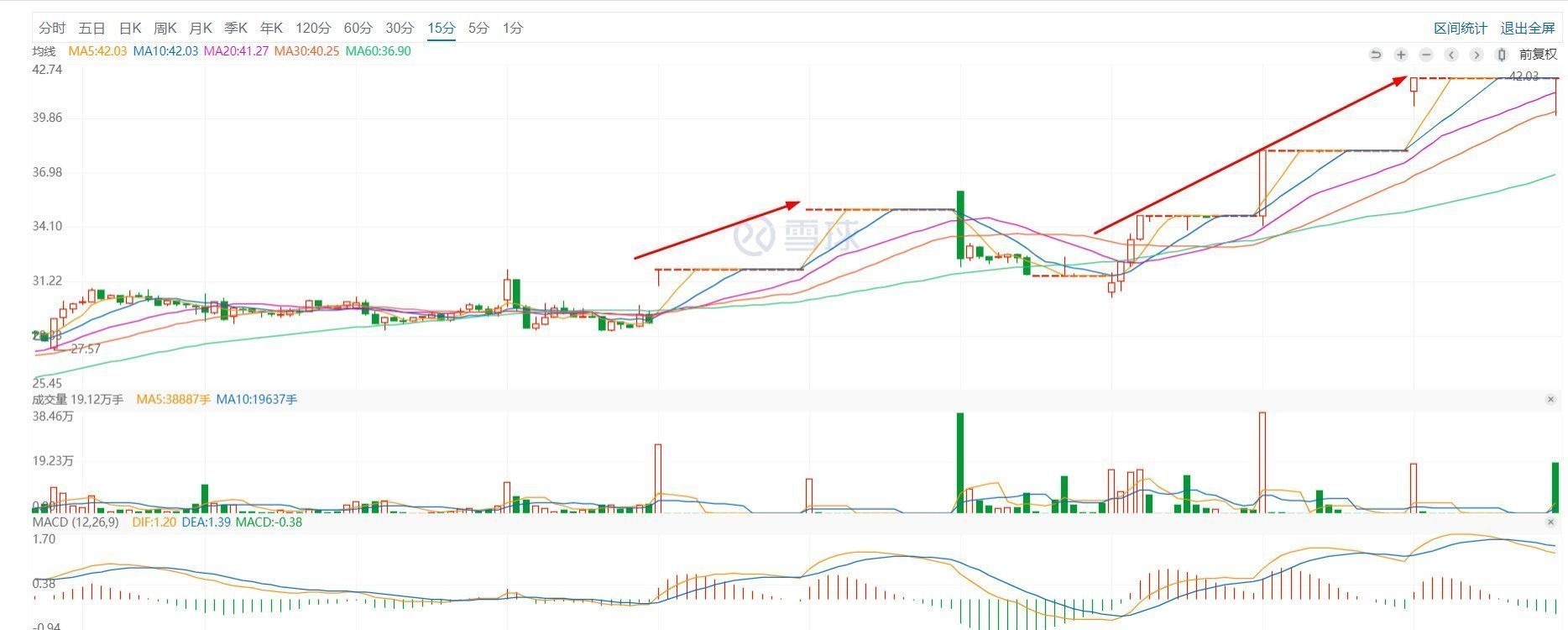The width and height of the screenshot is (1568, 630).
Task: Click the volume MA5:38887手 legend
Action: [x=173, y=400]
